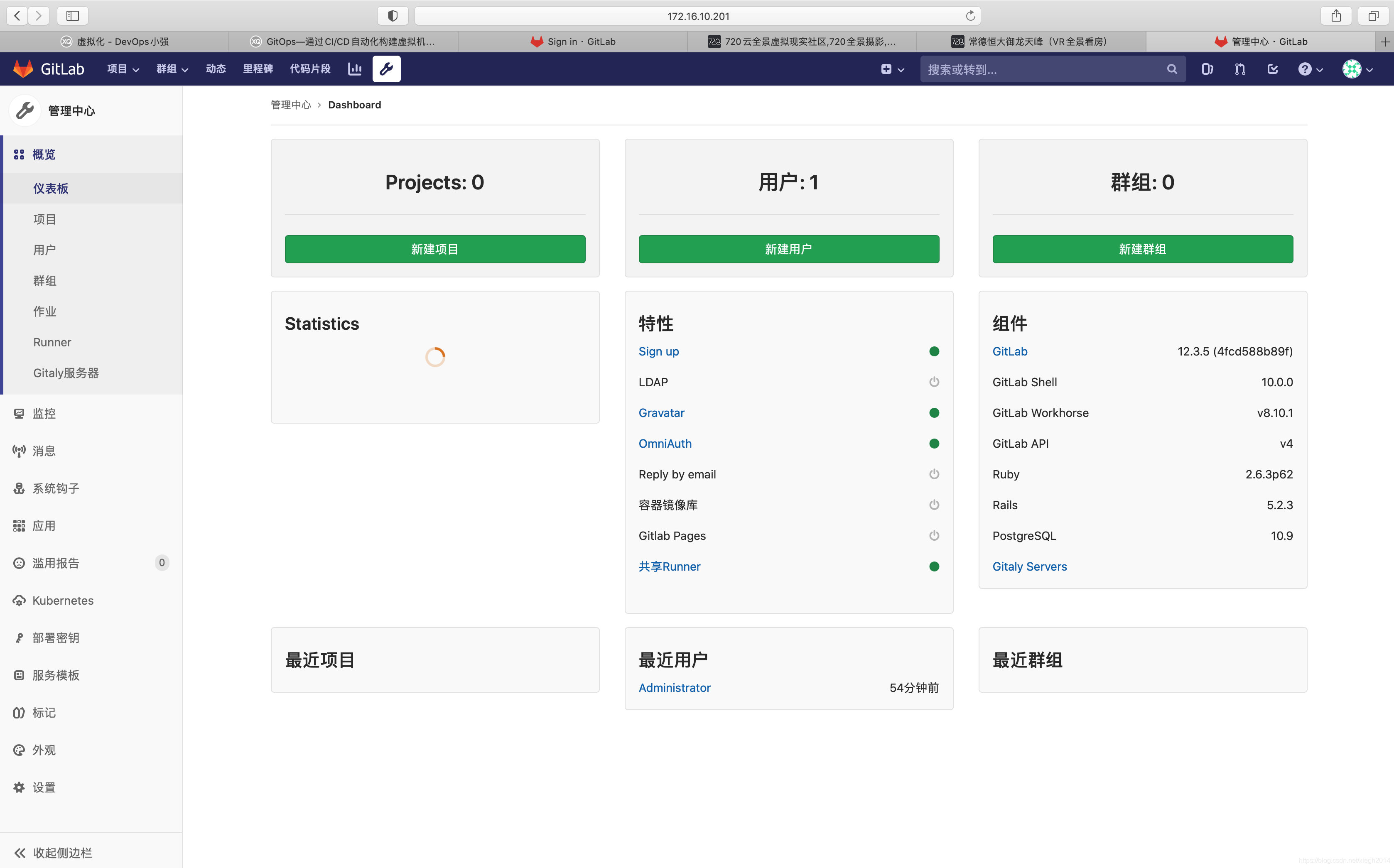Open a new Safari tab with plus

pyautogui.click(x=1385, y=42)
